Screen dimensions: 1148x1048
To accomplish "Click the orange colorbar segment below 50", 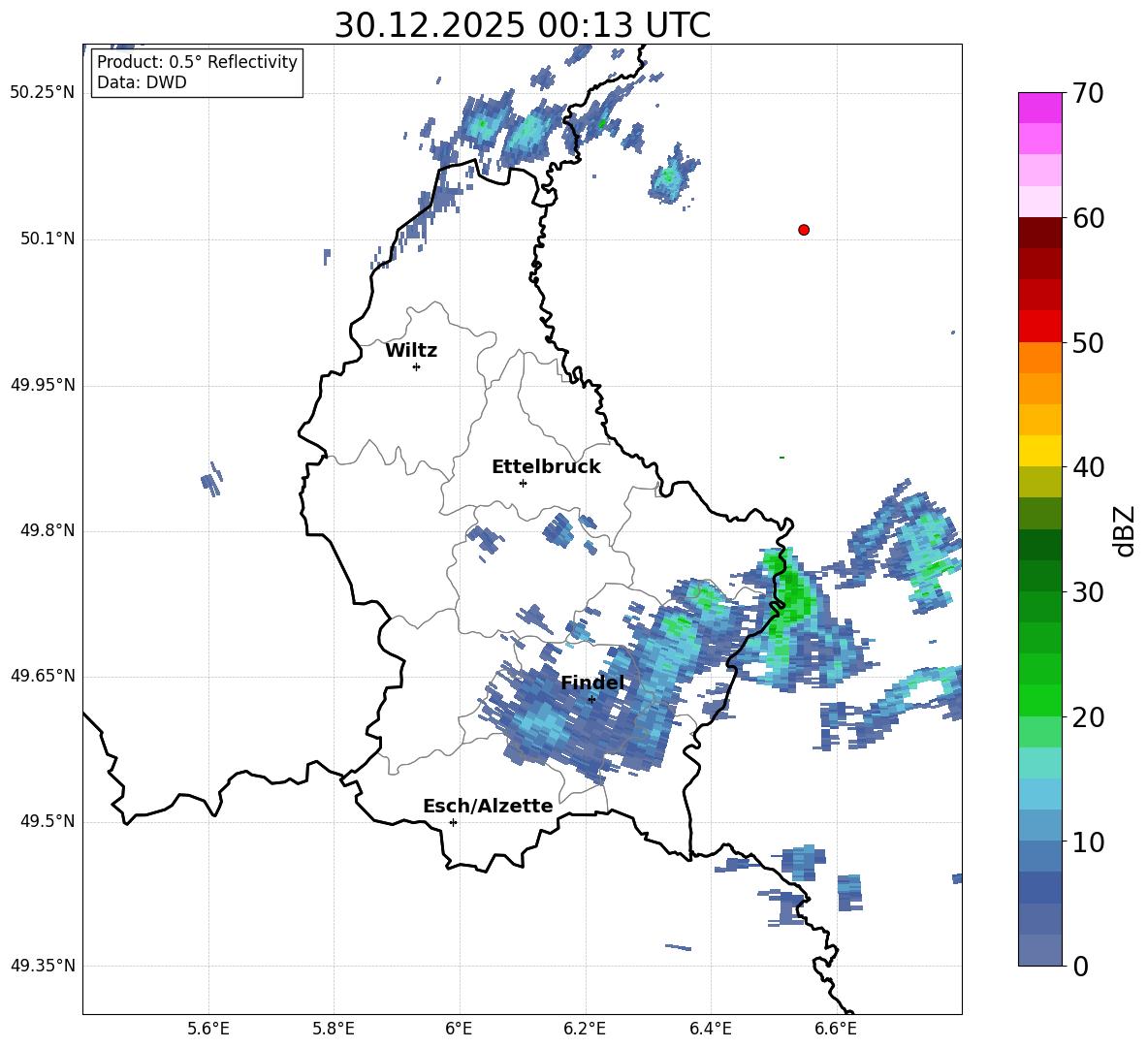I will point(1039,358).
